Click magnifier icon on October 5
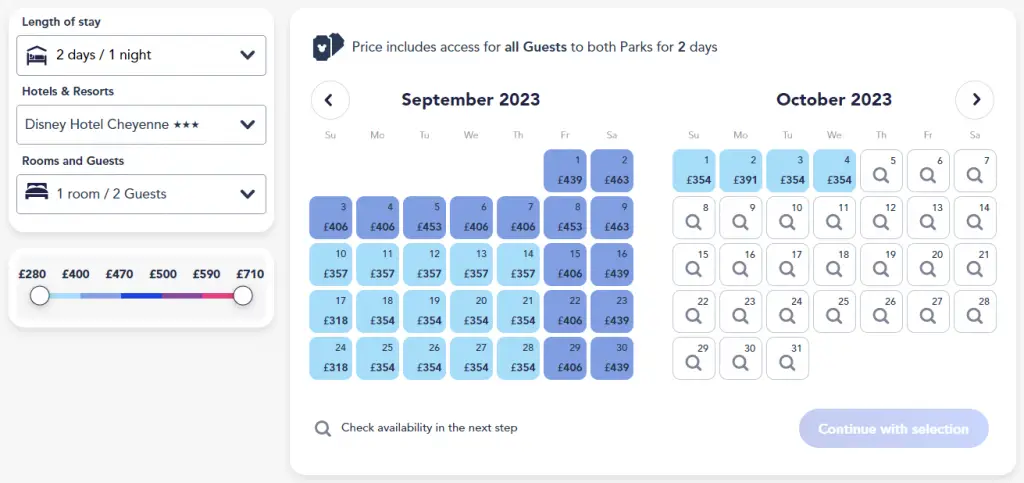Screen dimensions: 1024x483 click(881, 176)
